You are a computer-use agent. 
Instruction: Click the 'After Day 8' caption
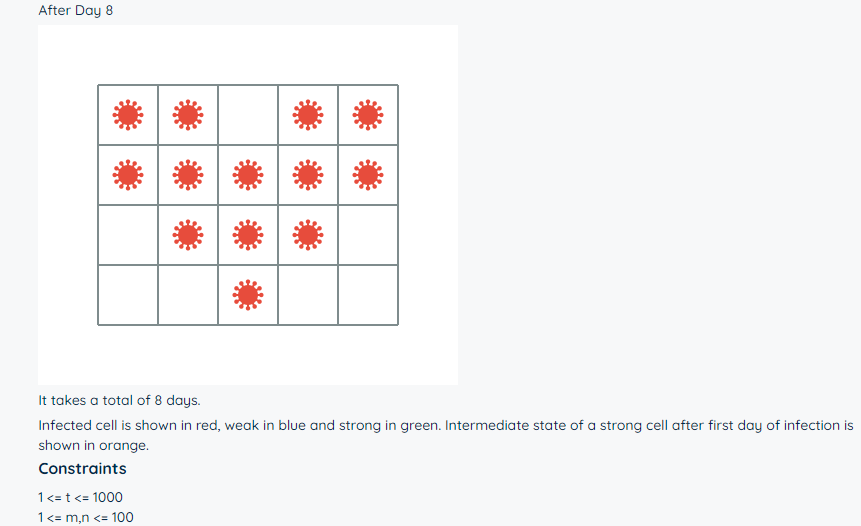76,10
